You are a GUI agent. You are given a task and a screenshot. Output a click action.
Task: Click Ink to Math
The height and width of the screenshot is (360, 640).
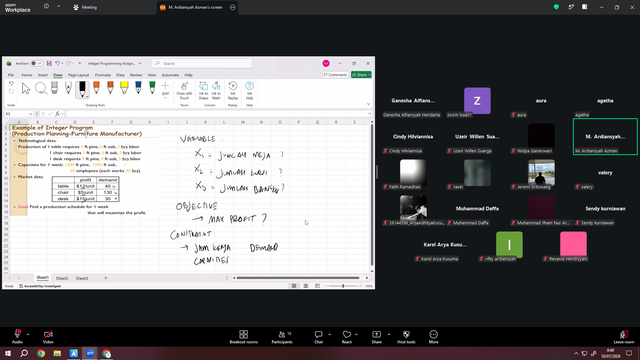tap(216, 91)
